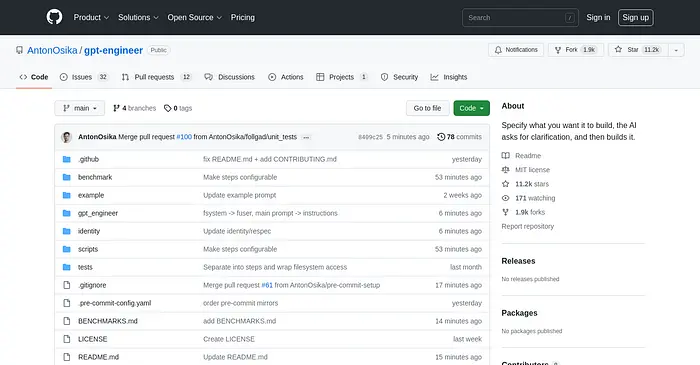Switch to the Code tab

pos(34,77)
